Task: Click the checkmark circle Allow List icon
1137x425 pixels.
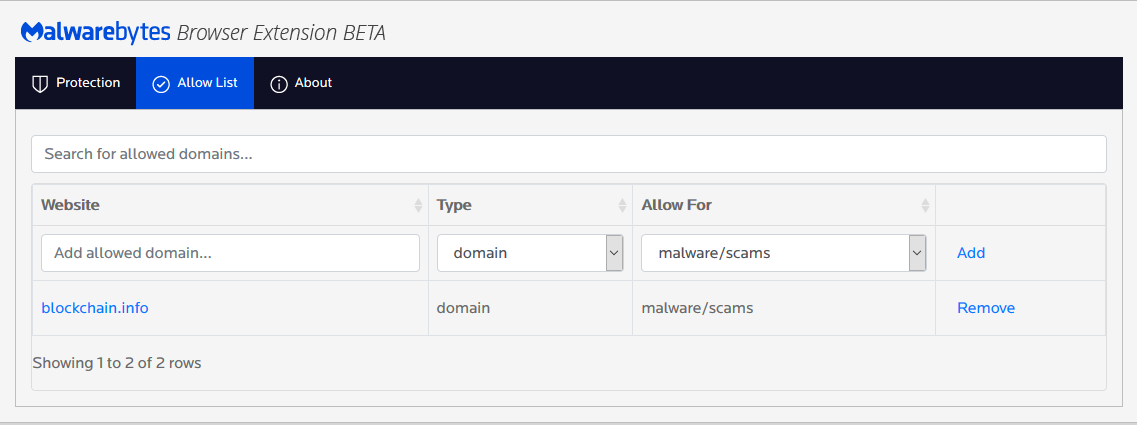Action: click(161, 84)
